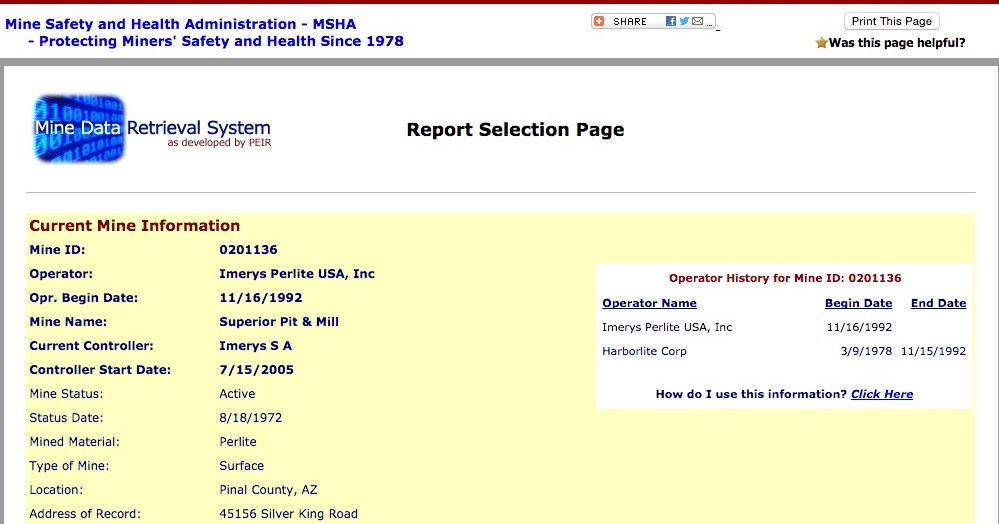Click the Print This Page button

pyautogui.click(x=891, y=21)
